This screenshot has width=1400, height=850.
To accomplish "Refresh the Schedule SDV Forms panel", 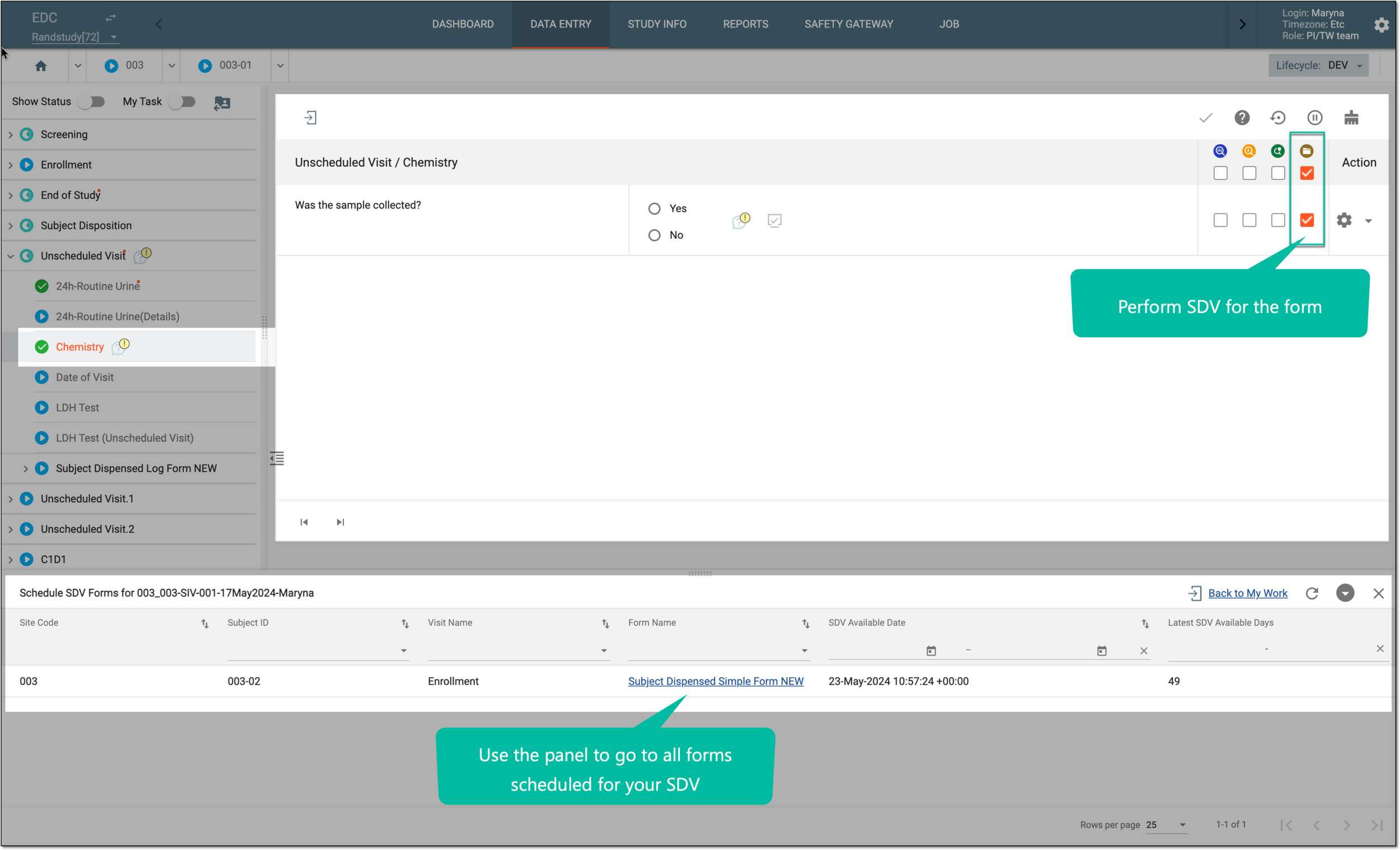I will 1312,593.
